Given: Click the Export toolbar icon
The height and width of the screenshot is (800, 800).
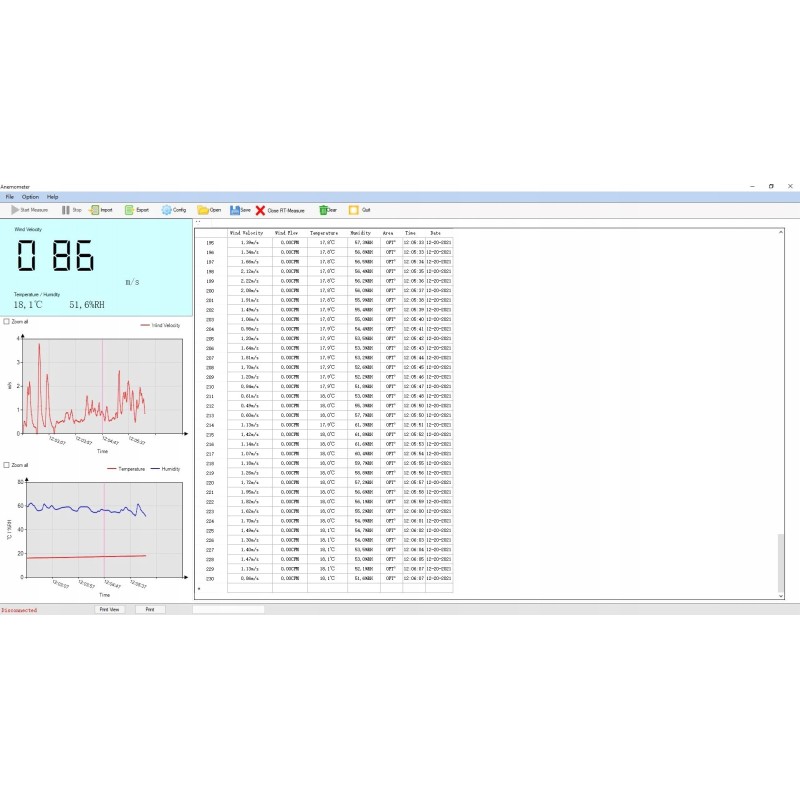Looking at the screenshot, I should tap(129, 210).
